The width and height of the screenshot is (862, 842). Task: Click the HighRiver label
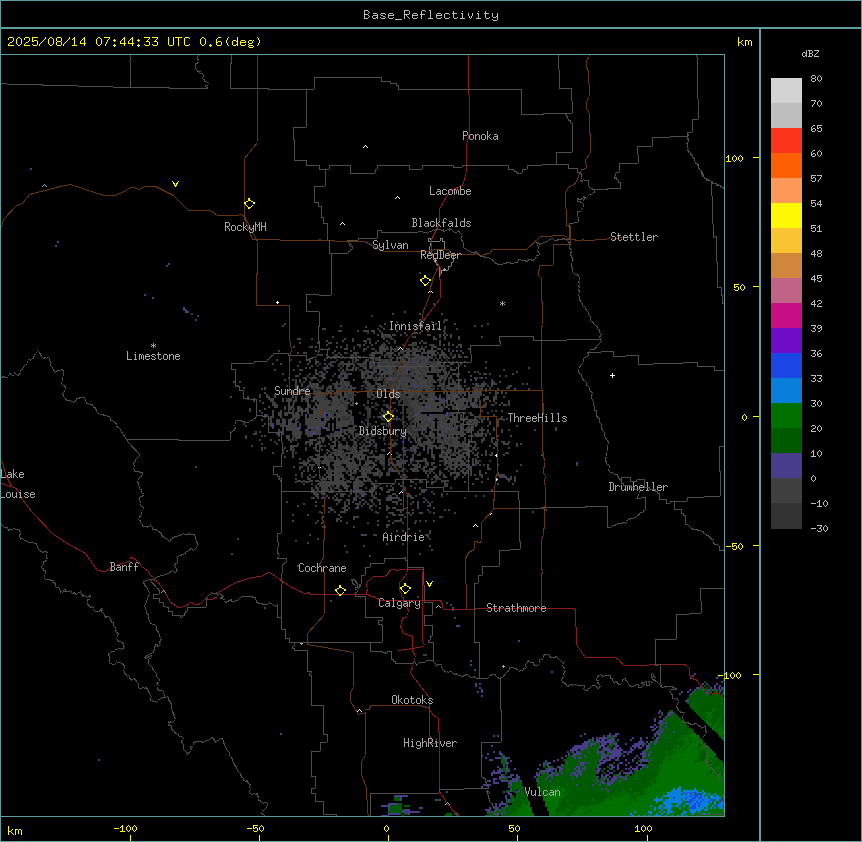coord(430,743)
